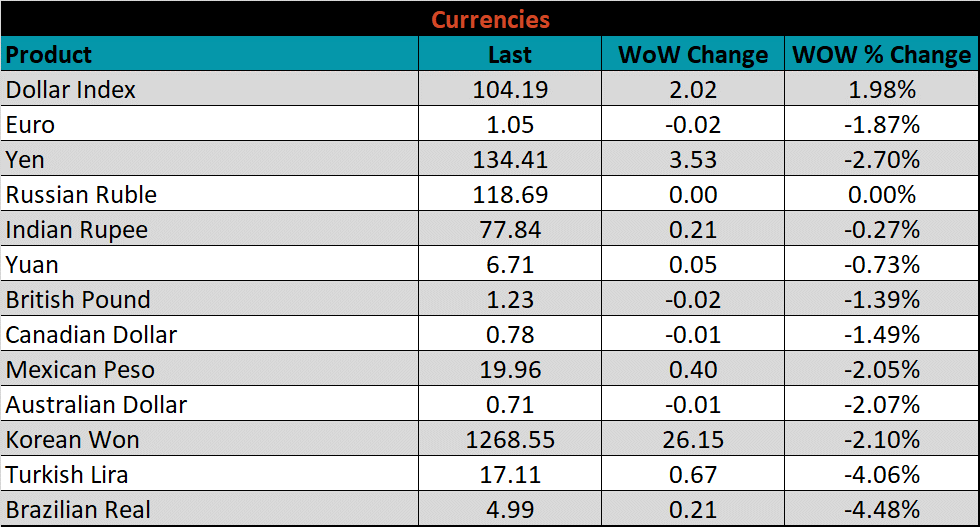
Task: Select the Brazilian Real row label
Action: pos(78,509)
